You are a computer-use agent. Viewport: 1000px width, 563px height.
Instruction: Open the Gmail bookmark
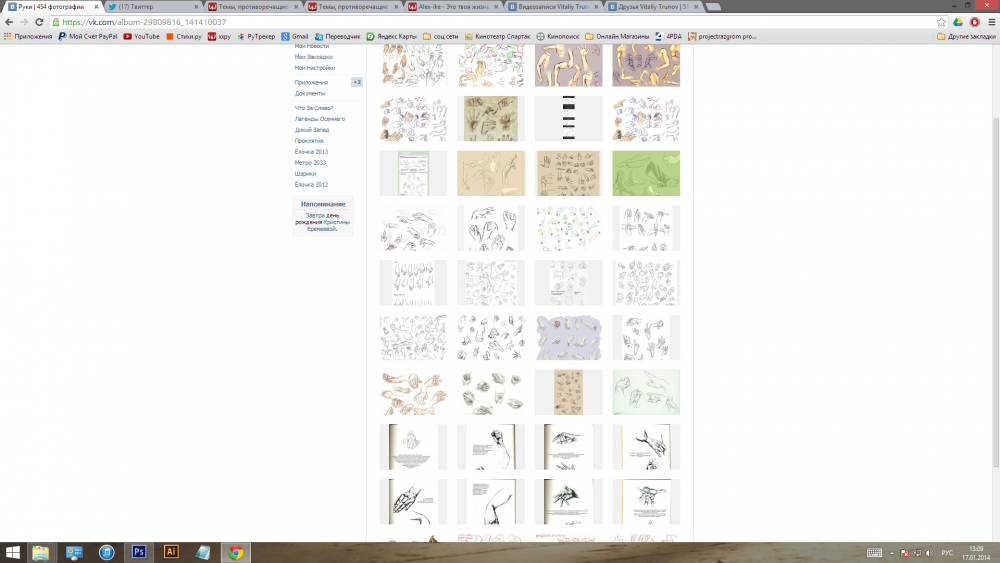click(x=295, y=36)
